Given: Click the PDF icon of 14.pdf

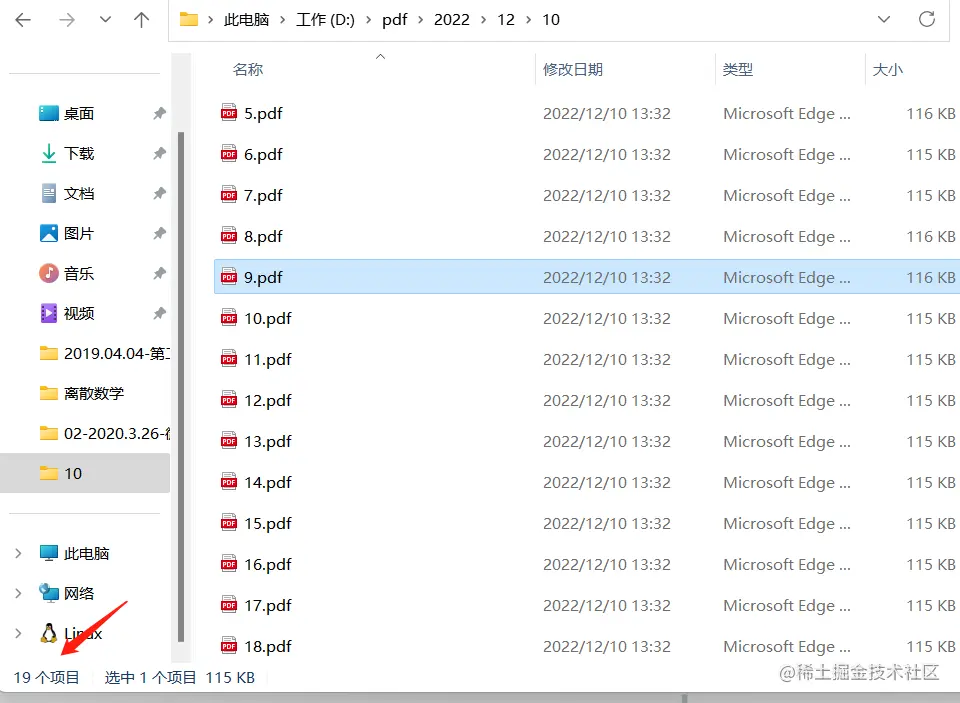Looking at the screenshot, I should (x=229, y=482).
